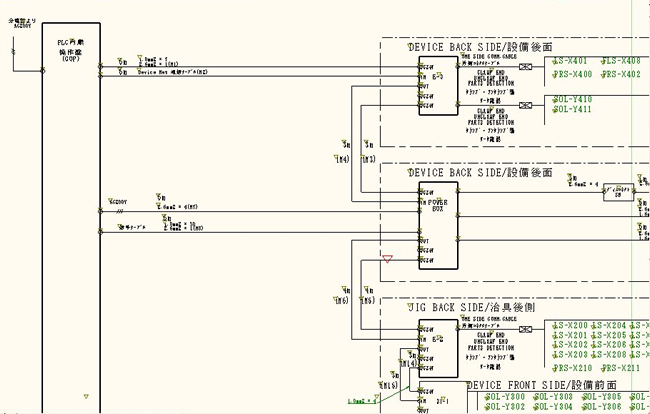Select the Device Net cable (W2) label
The width and height of the screenshot is (650, 414).
click(173, 72)
